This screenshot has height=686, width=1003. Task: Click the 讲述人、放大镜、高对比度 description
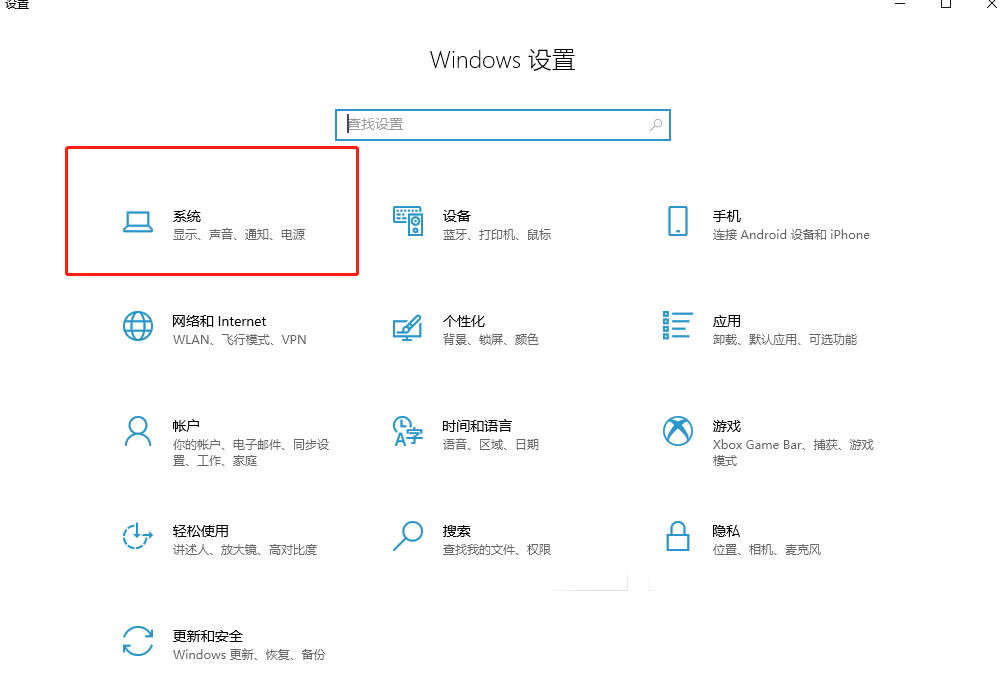(x=245, y=550)
